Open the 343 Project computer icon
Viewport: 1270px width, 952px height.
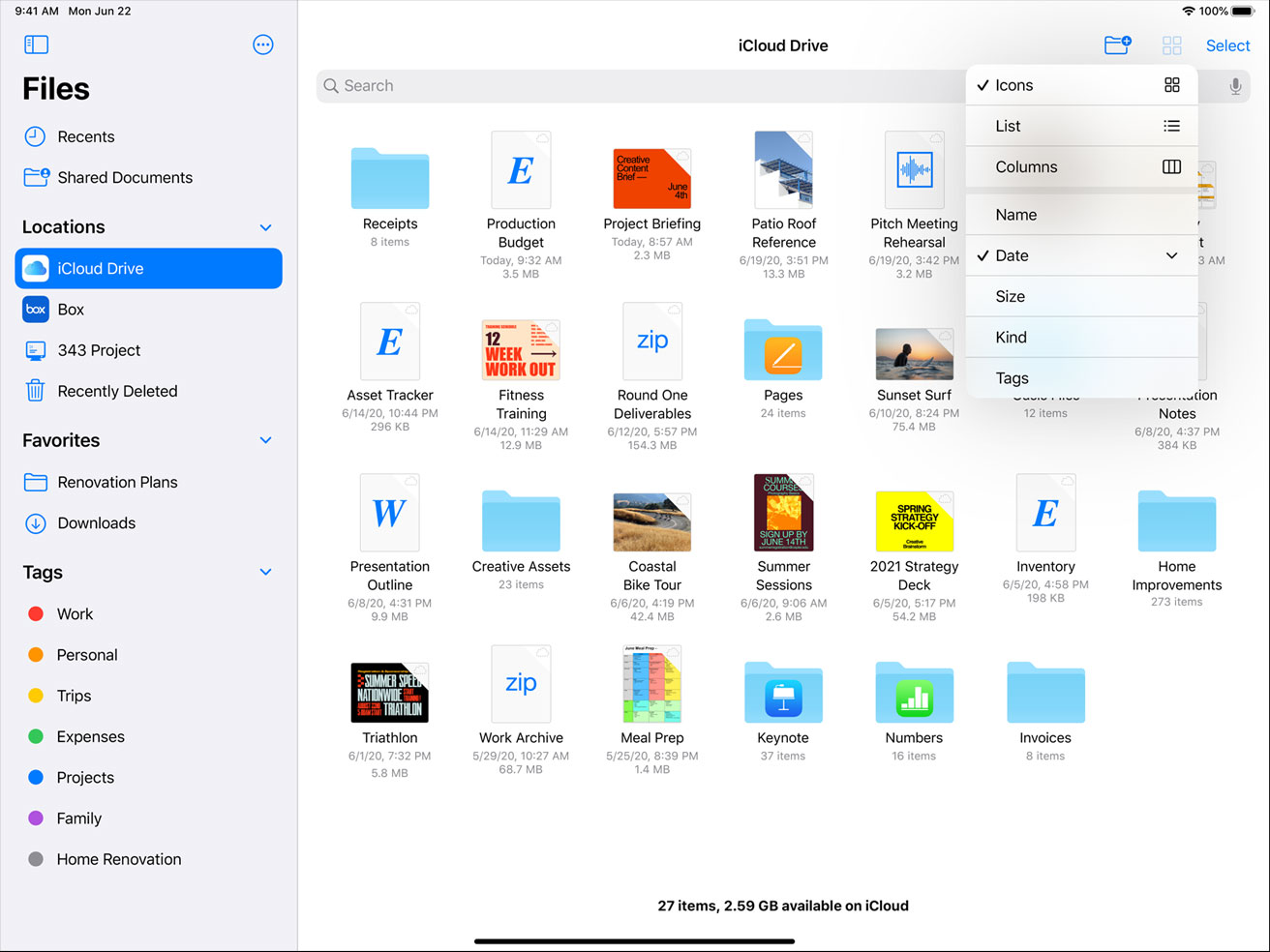(36, 350)
